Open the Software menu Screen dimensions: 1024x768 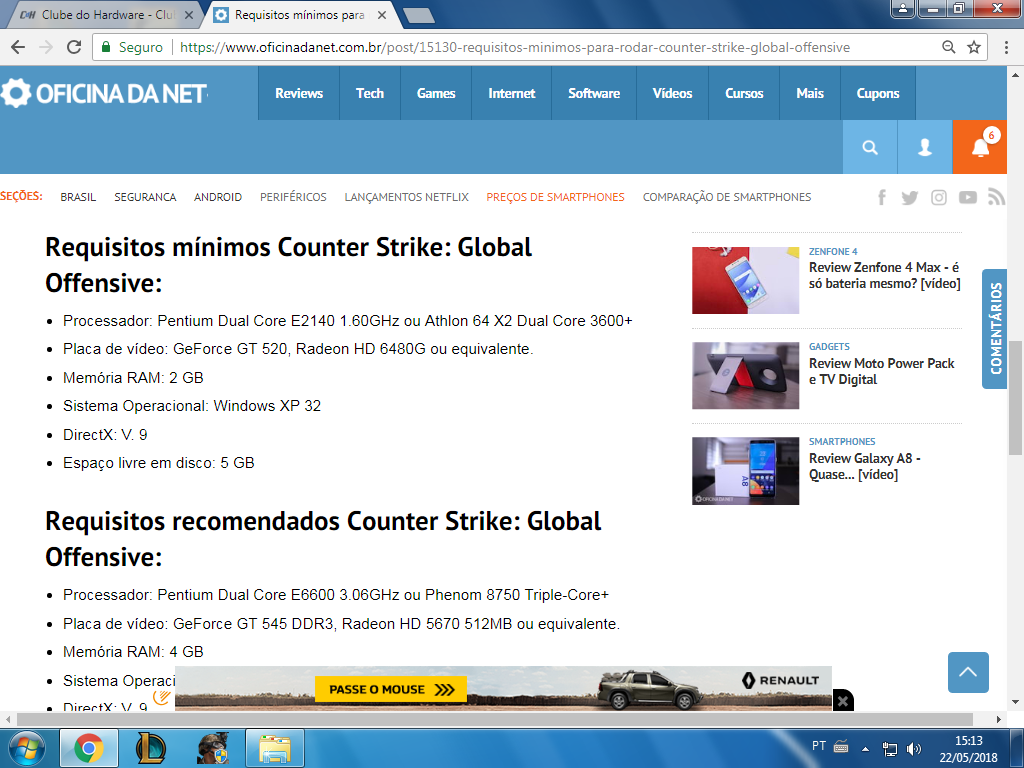[x=594, y=93]
